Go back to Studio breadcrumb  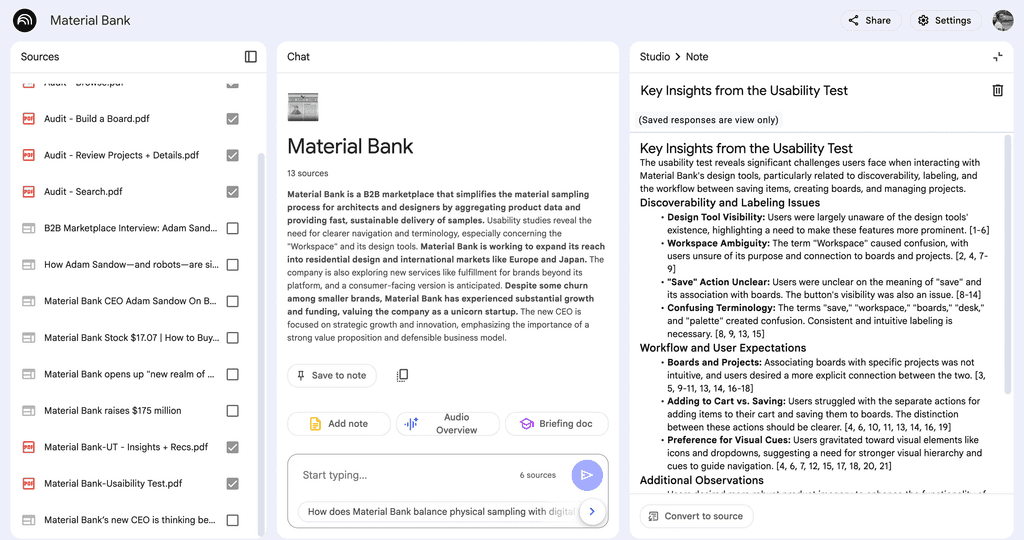655,57
